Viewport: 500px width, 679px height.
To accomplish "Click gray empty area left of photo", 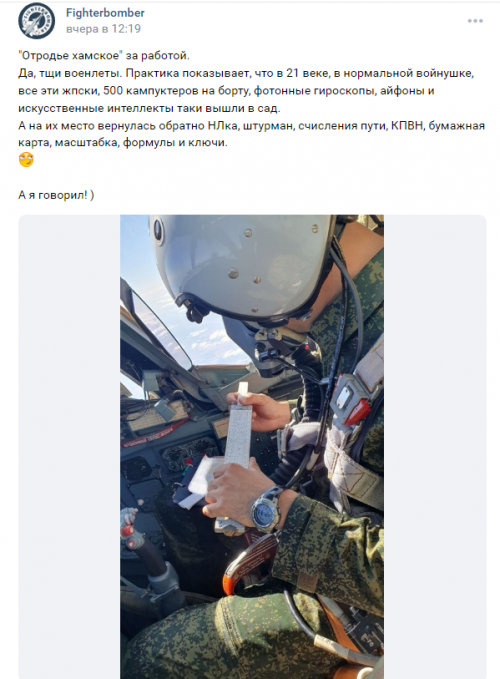I will [69, 447].
